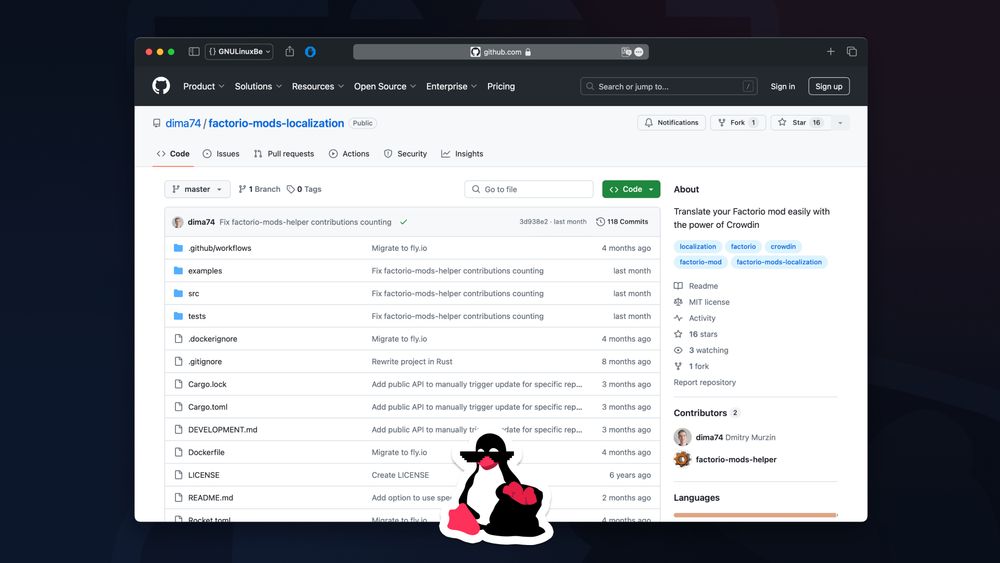Viewport: 1000px width, 563px height.
Task: Open the Dockerfile file
Action: tap(206, 452)
